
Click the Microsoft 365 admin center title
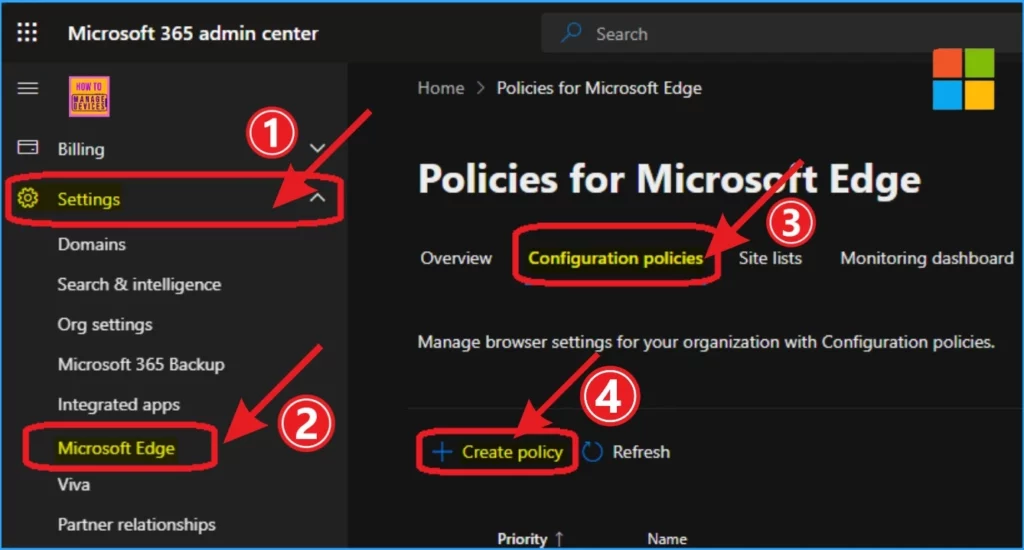[x=193, y=33]
